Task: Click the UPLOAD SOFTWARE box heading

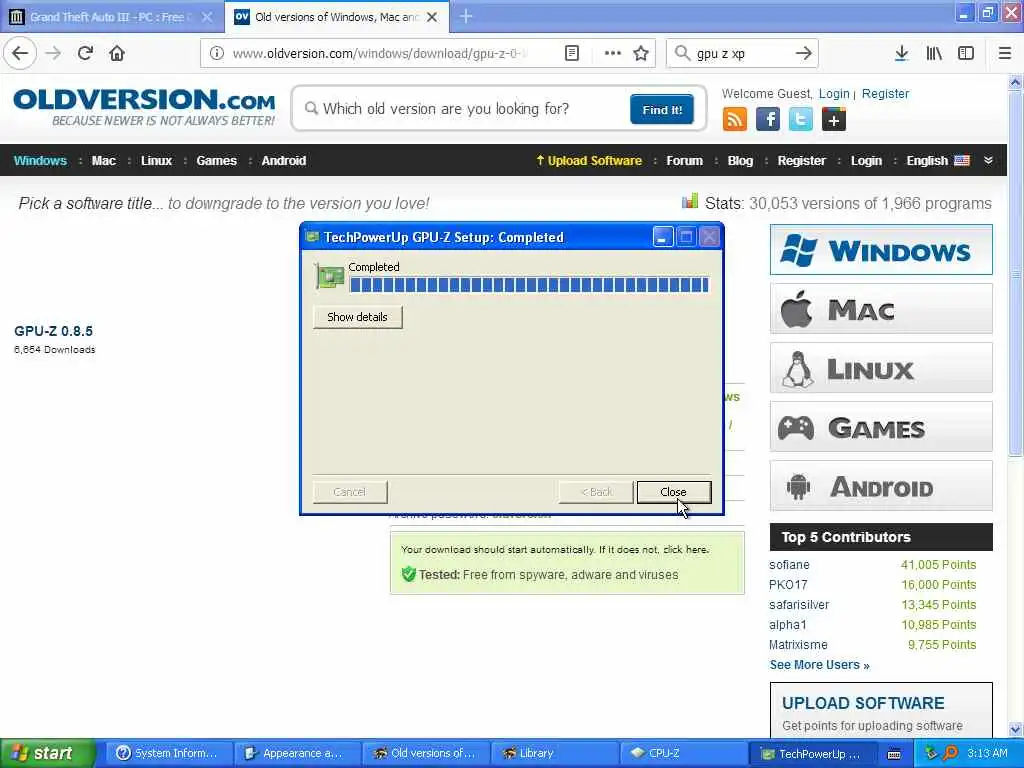Action: point(863,703)
